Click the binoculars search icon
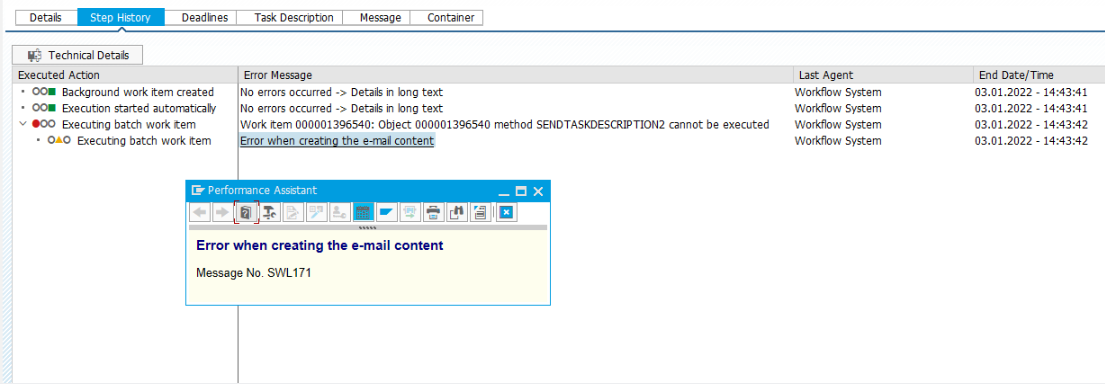The height and width of the screenshot is (384, 1105). click(456, 211)
